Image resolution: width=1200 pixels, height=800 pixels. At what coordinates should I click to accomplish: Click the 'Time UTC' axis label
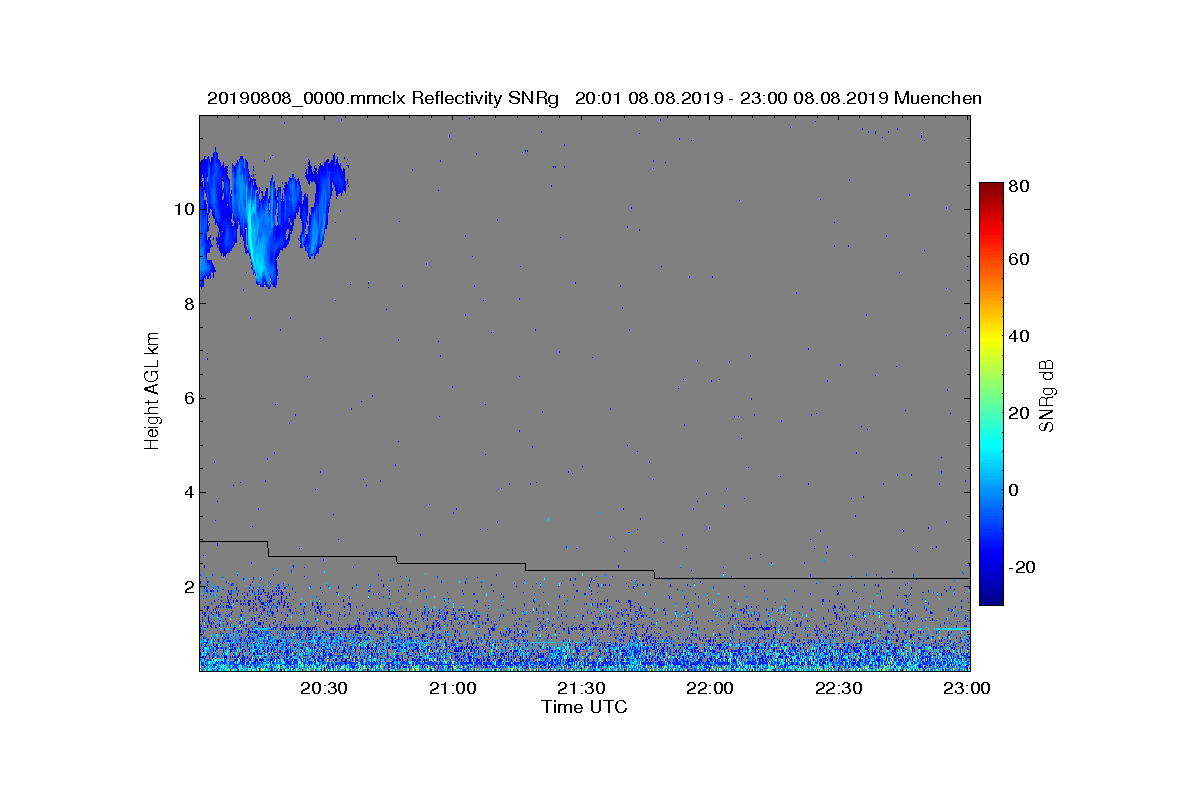tap(585, 707)
